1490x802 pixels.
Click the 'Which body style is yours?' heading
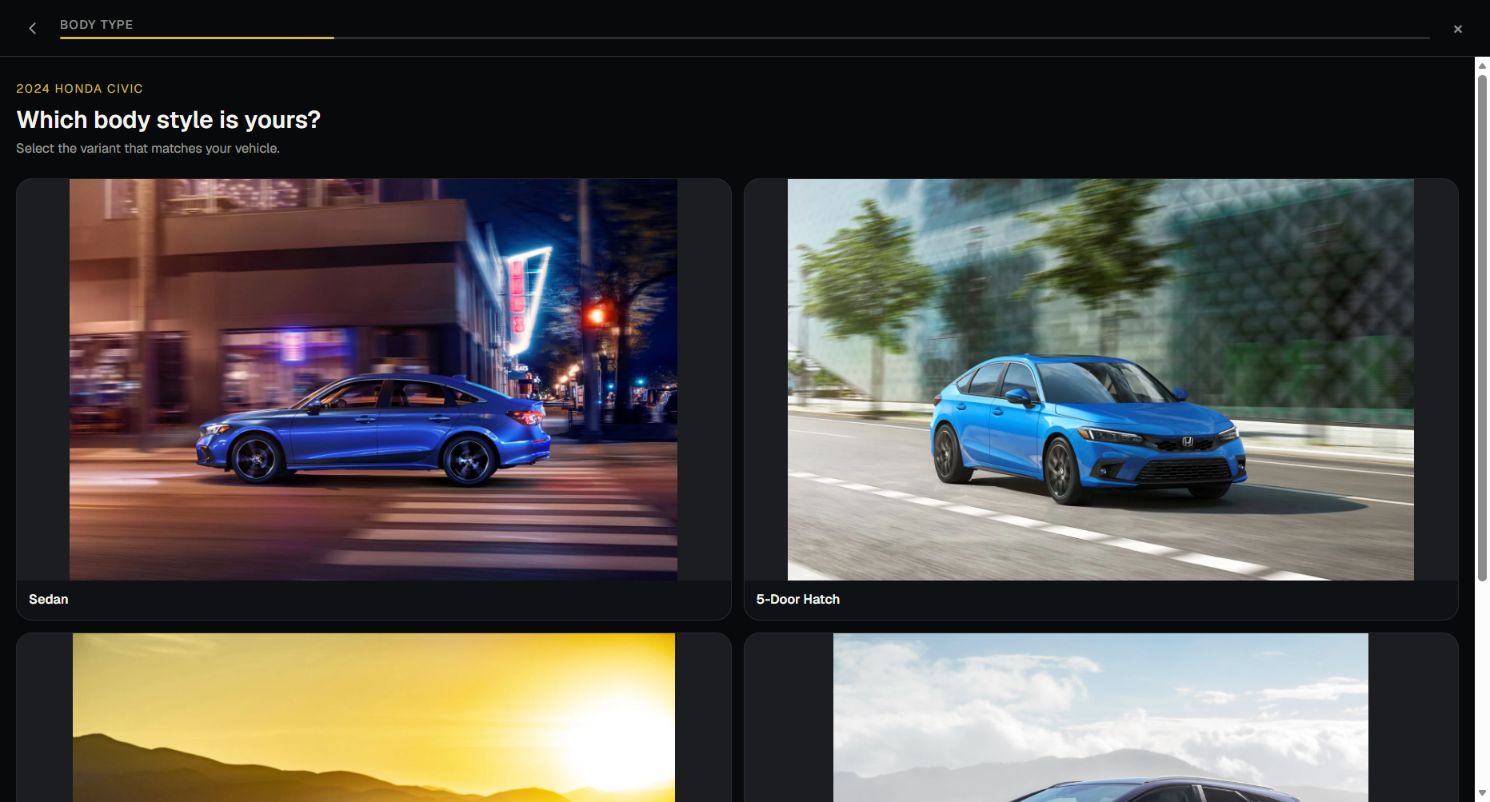[x=168, y=120]
